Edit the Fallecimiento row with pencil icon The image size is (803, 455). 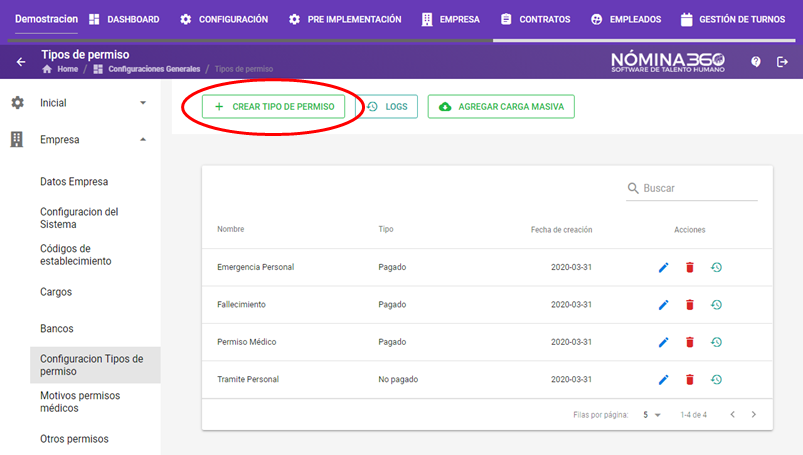[663, 305]
